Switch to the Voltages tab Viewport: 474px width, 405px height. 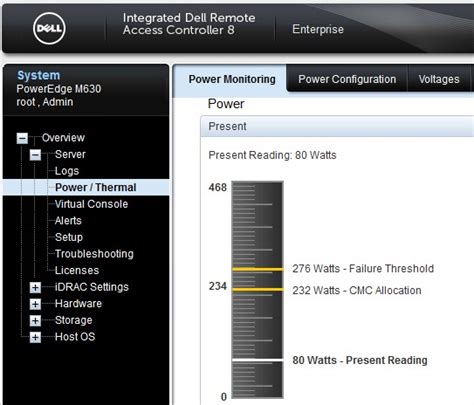pyautogui.click(x=439, y=79)
